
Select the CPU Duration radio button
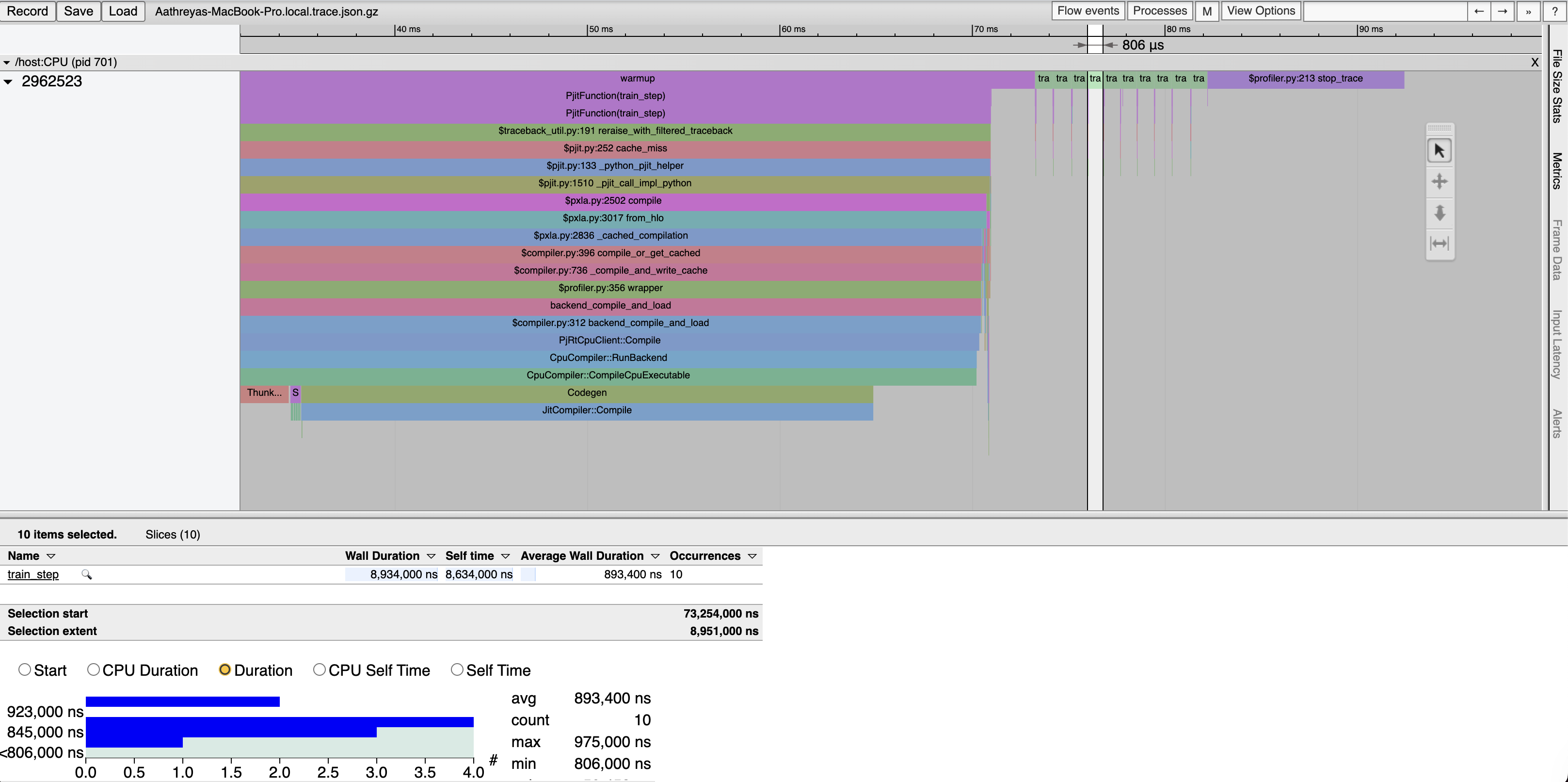point(93,669)
